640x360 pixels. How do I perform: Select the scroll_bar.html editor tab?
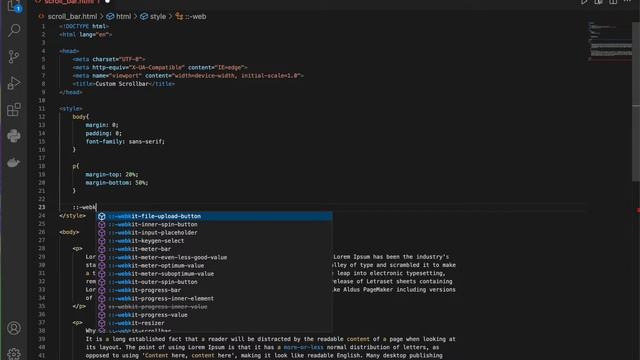point(72,2)
